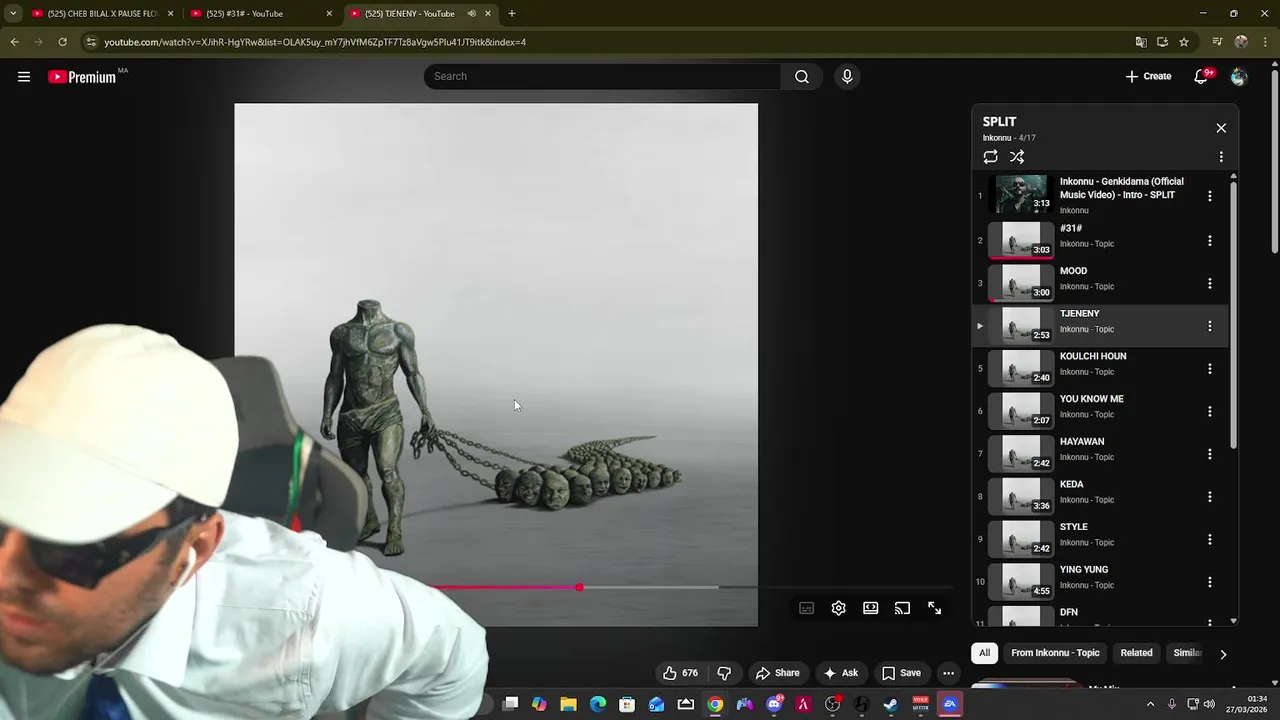Image resolution: width=1280 pixels, height=720 pixels.
Task: Open the YouTube guide hamburger menu
Action: click(24, 77)
